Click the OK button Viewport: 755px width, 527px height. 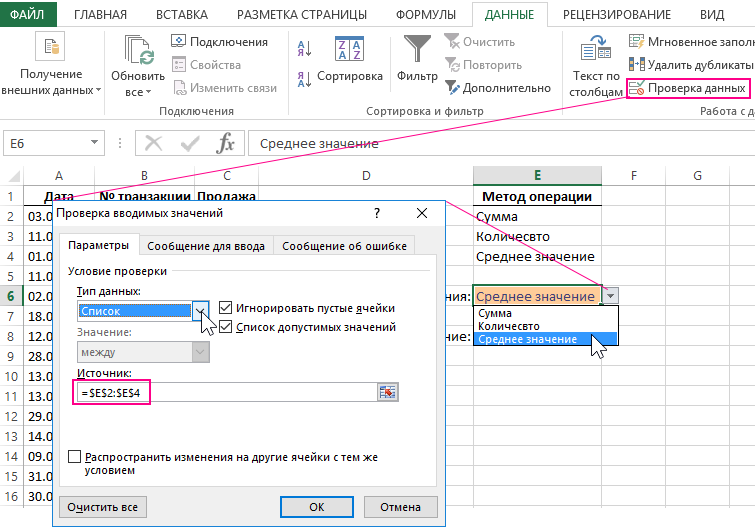[x=317, y=507]
